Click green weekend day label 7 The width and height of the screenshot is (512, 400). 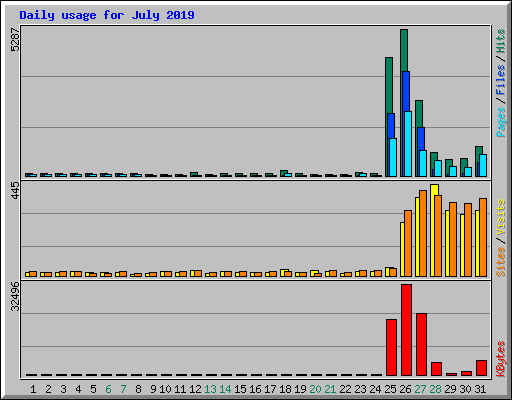point(123,389)
